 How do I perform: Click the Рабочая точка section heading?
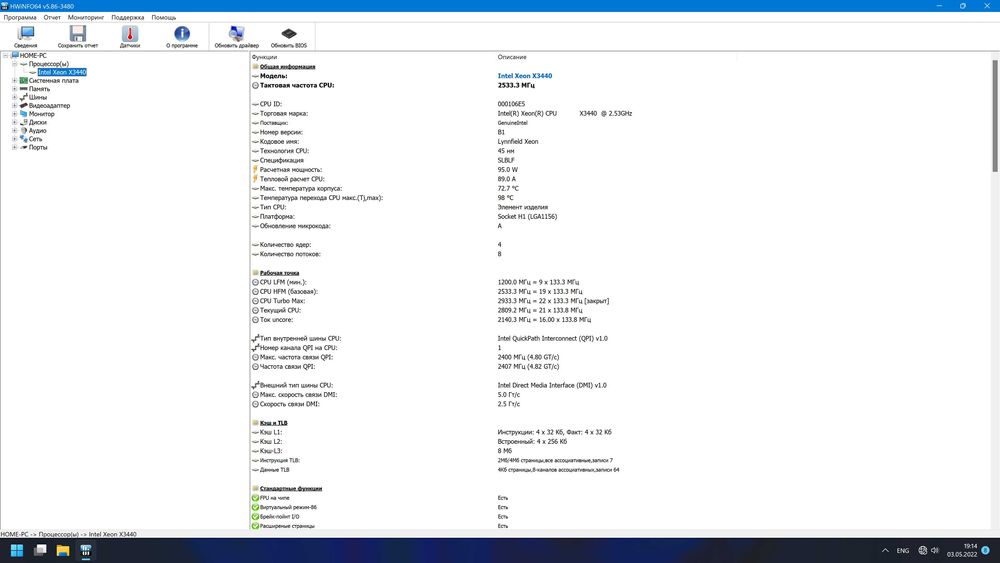279,273
